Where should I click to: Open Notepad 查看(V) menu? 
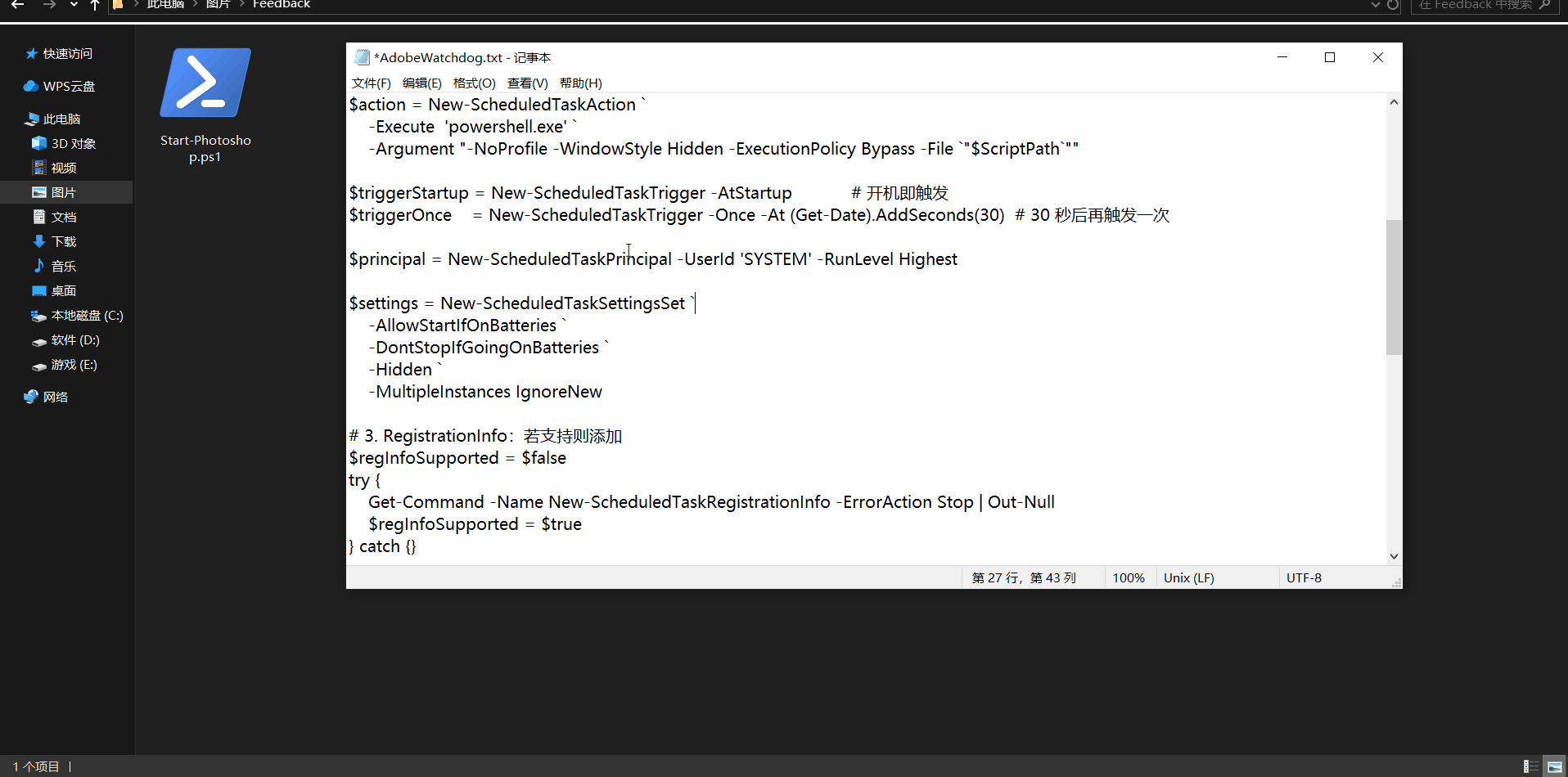(x=528, y=83)
